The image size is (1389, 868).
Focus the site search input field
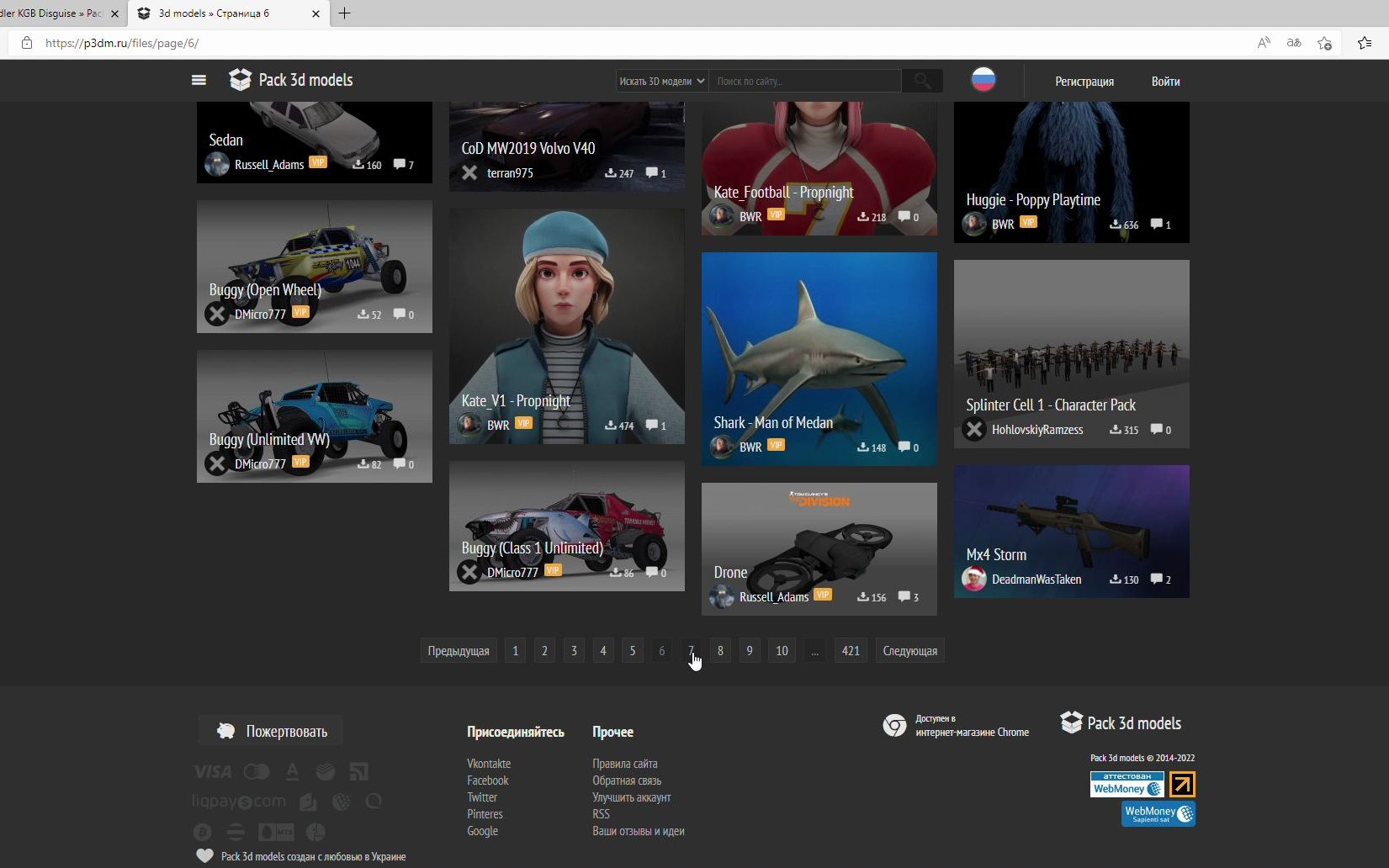tap(805, 81)
